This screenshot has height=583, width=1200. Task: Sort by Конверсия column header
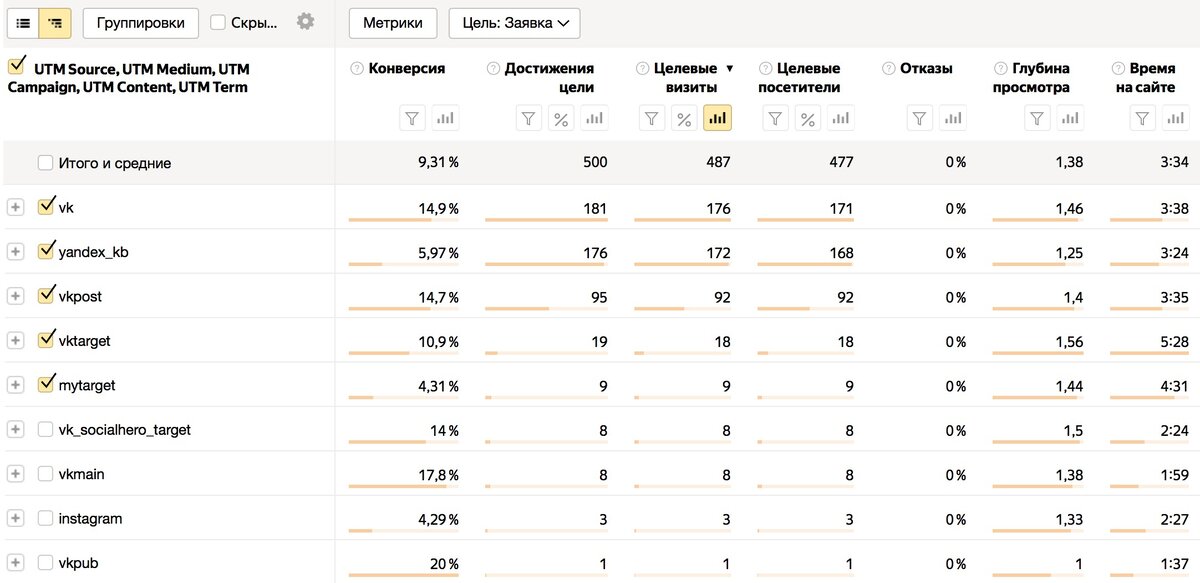tap(407, 69)
